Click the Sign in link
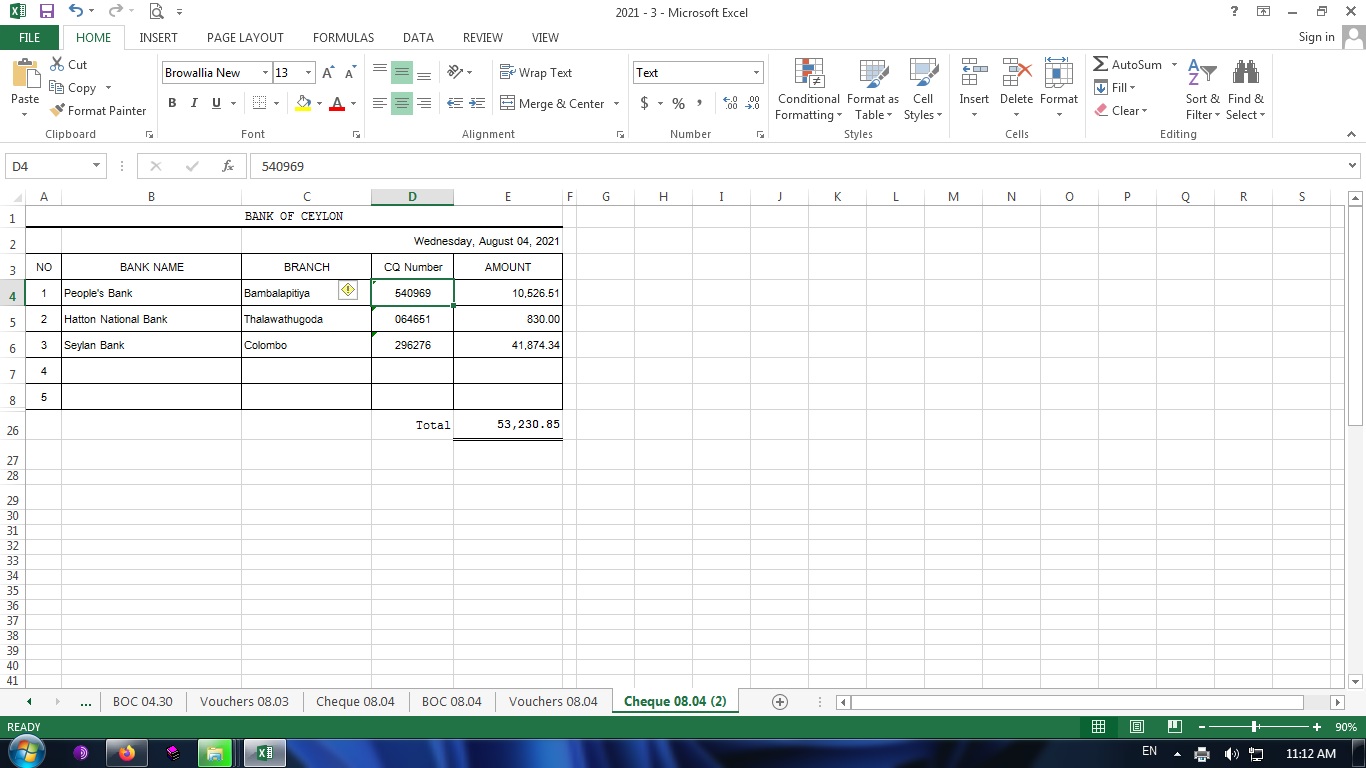 coord(1316,37)
